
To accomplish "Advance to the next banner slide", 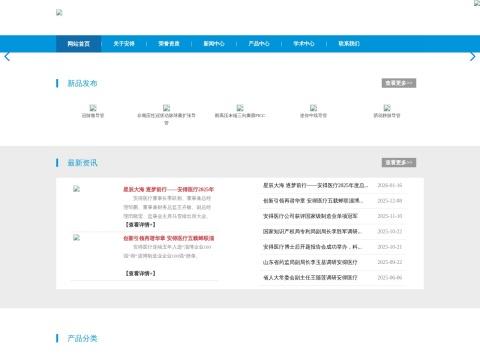I will (473, 57).
